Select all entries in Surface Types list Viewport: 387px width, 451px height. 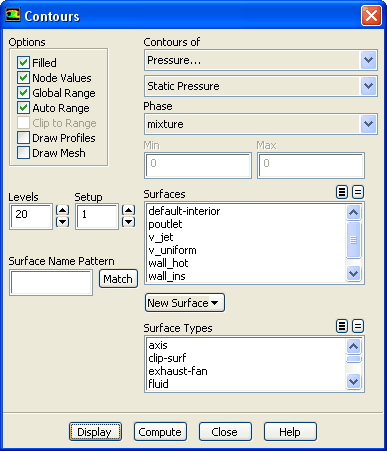tap(342, 326)
